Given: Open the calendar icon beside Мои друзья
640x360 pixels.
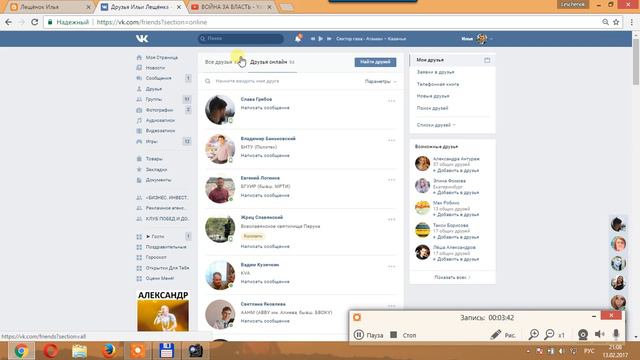Looking at the screenshot, I should point(487,60).
